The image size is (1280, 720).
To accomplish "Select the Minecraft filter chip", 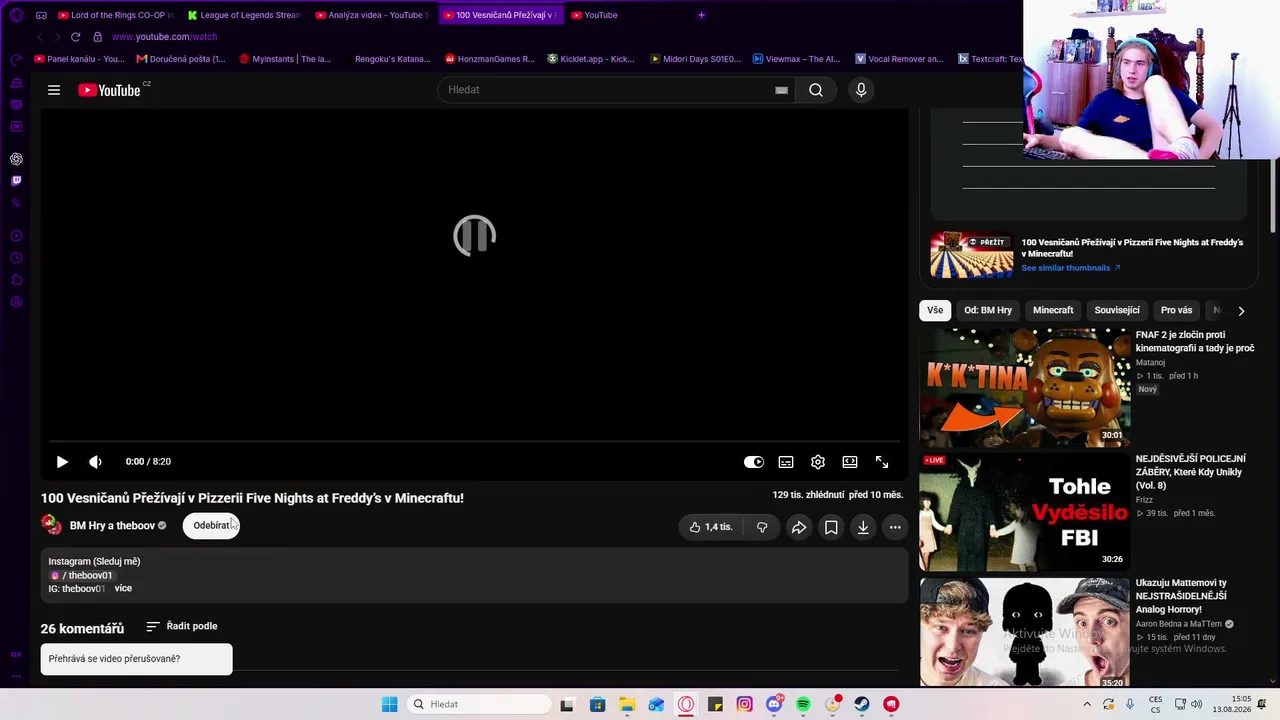I will coord(1053,310).
